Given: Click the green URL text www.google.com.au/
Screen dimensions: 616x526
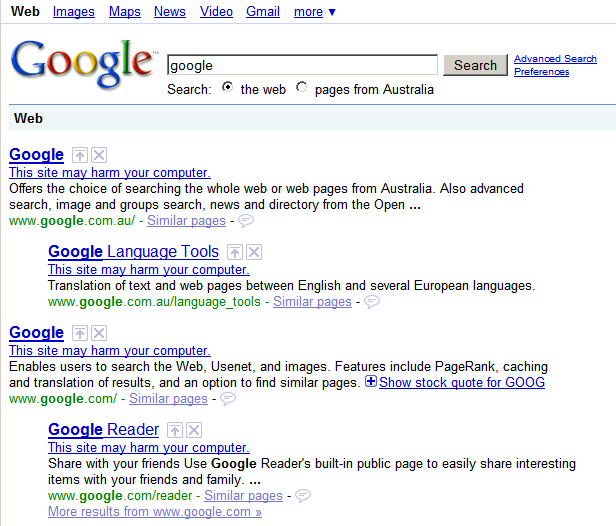Looking at the screenshot, I should (x=72, y=221).
